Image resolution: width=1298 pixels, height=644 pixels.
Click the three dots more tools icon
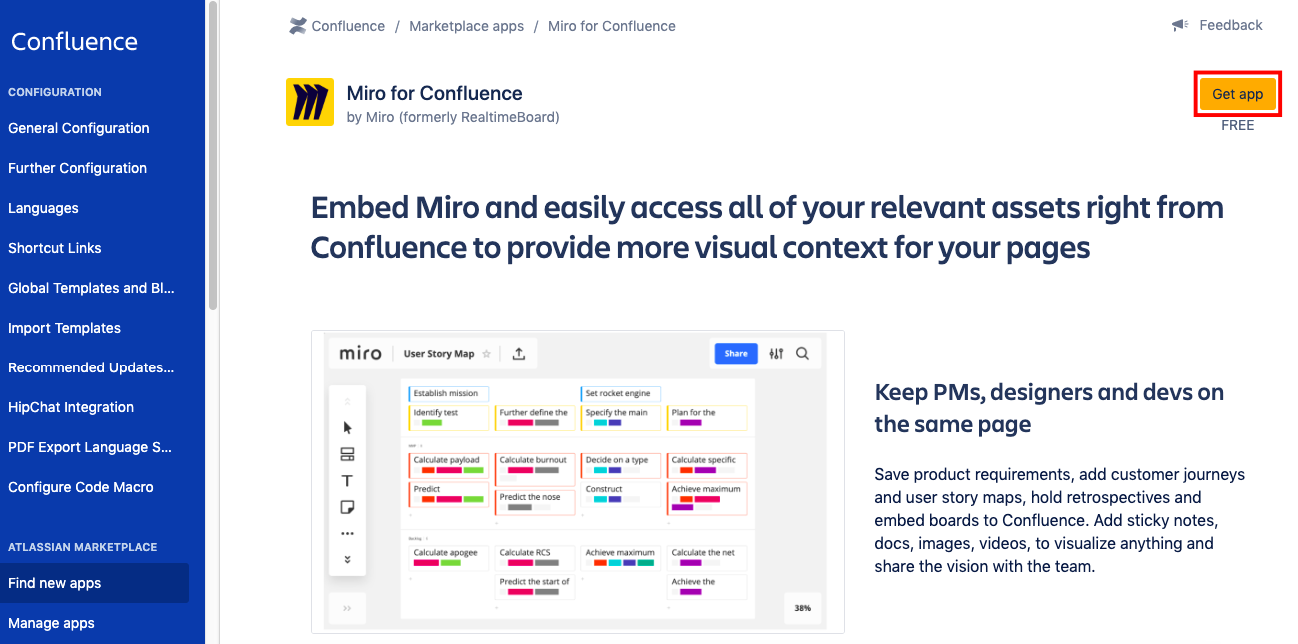coord(347,534)
